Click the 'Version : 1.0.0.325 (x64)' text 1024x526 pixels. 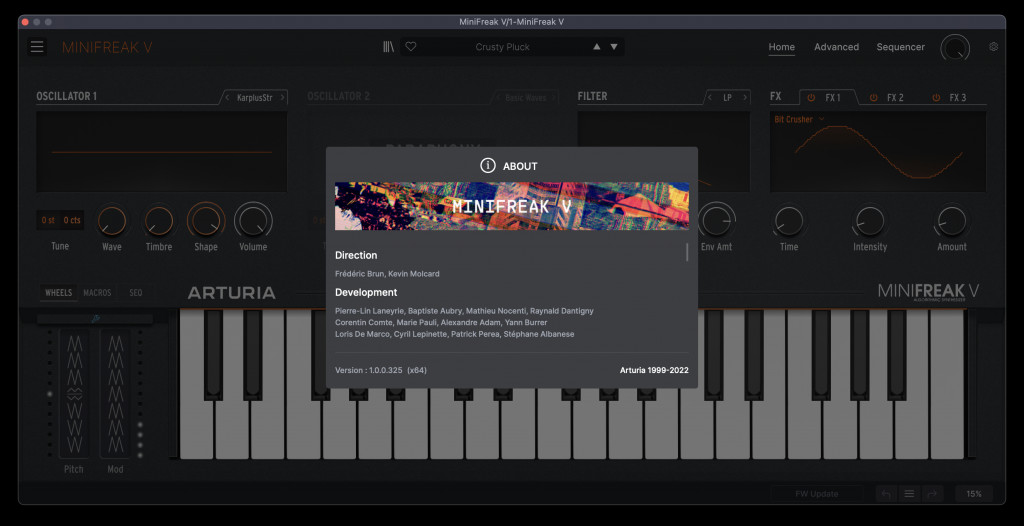(x=381, y=370)
